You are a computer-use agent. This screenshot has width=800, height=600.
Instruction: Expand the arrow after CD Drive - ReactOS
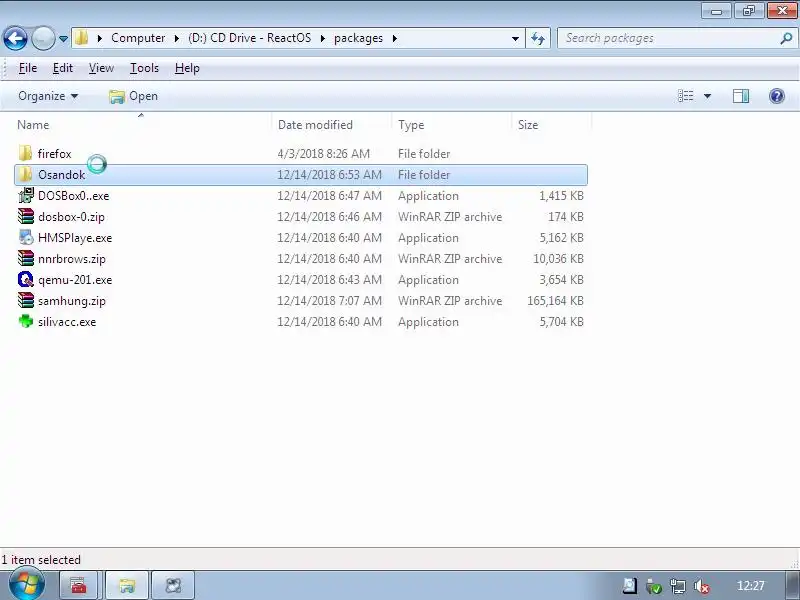coord(322,38)
